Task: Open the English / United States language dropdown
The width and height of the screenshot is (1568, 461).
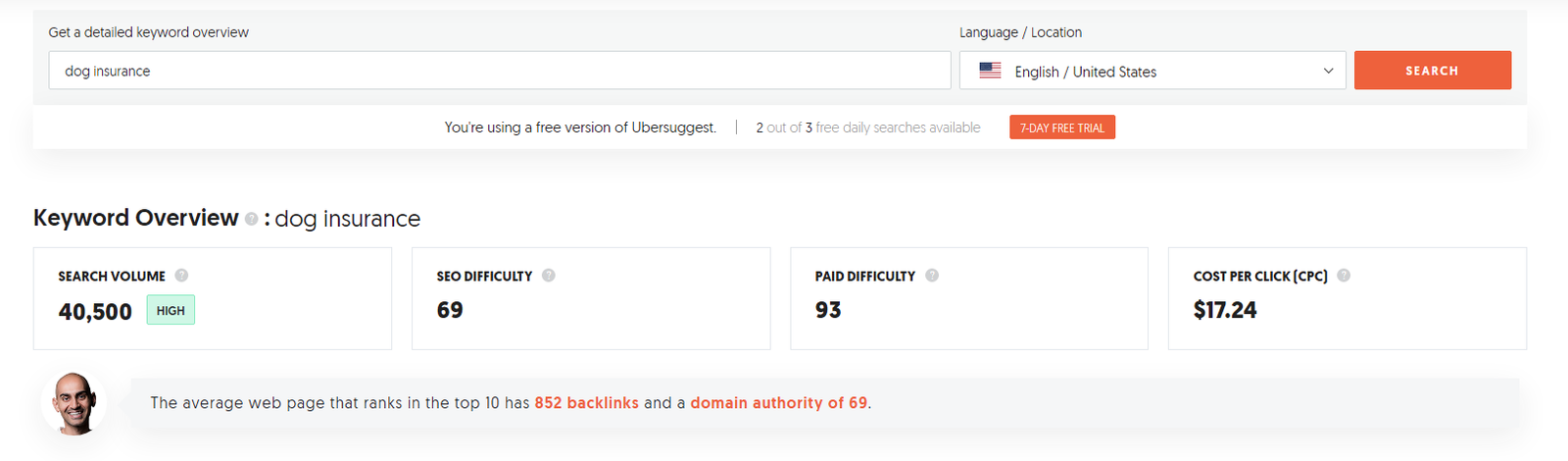Action: click(1152, 71)
